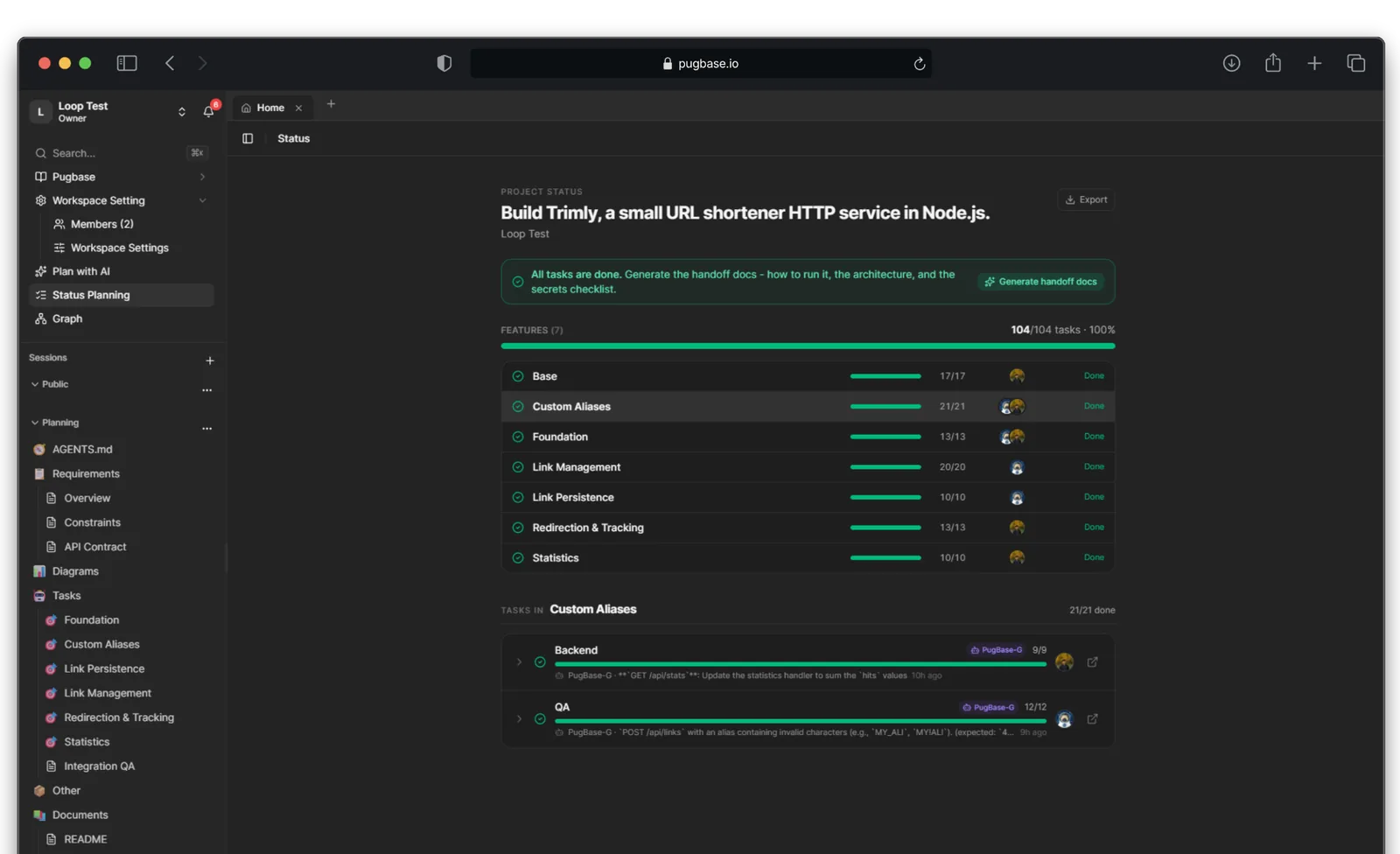This screenshot has width=1400, height=854.
Task: Open the privacy shield icon
Action: coord(444,63)
